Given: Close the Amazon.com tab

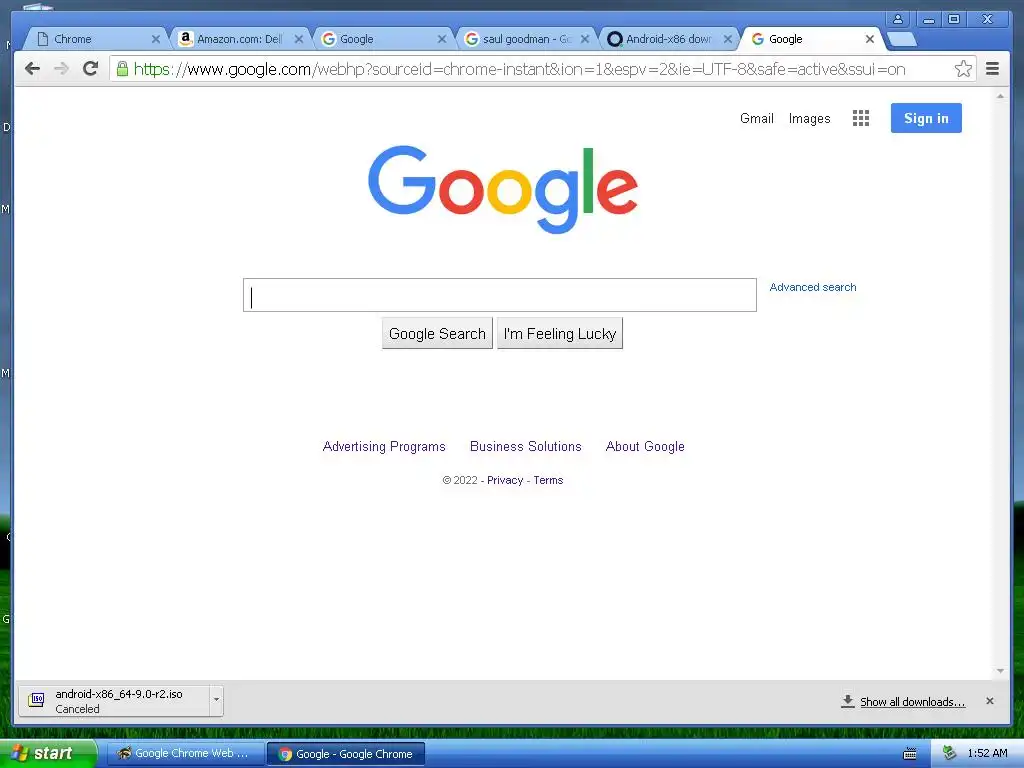Looking at the screenshot, I should pos(298,39).
